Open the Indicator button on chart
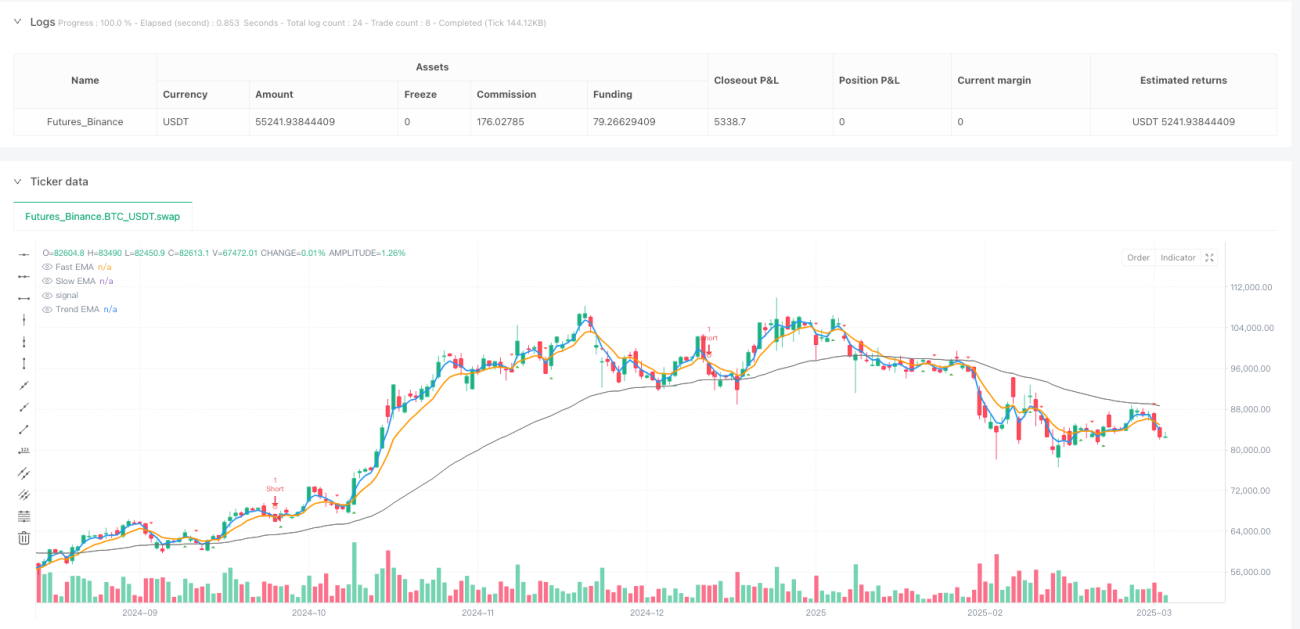 tap(1177, 258)
